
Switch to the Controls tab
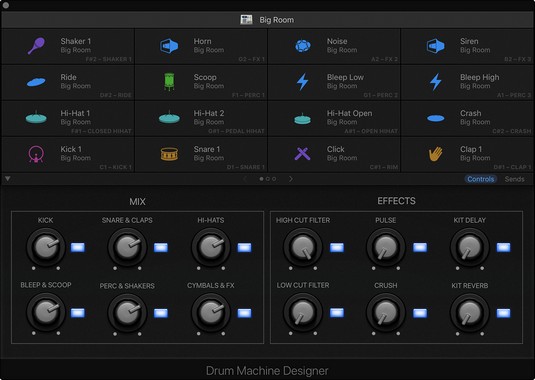(480, 179)
